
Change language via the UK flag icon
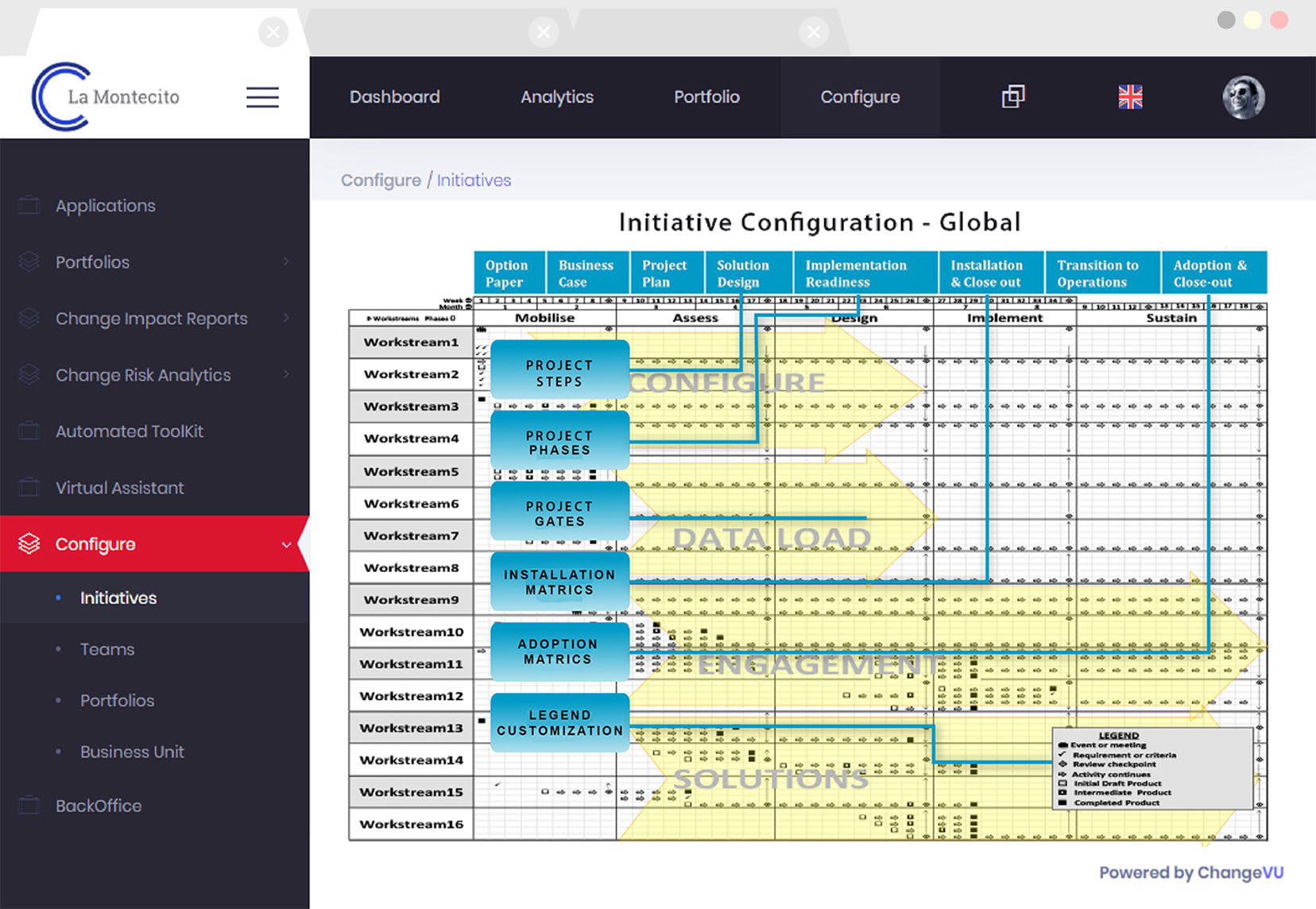[1129, 96]
